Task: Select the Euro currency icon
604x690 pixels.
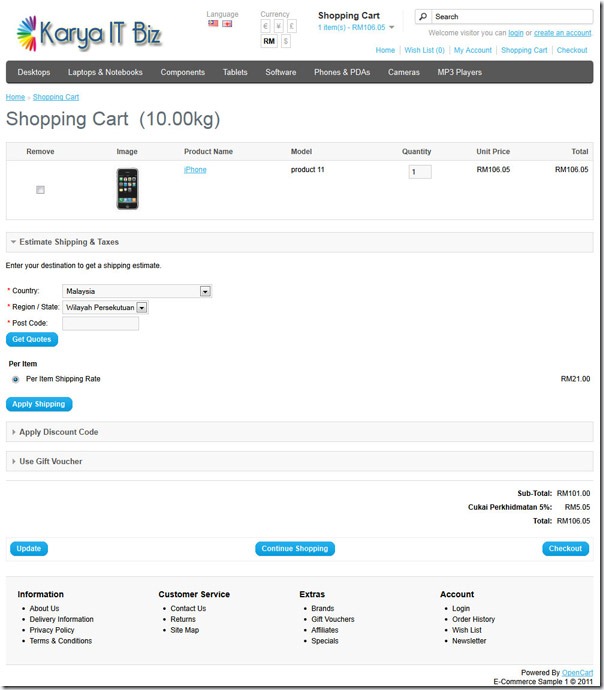Action: pos(265,26)
